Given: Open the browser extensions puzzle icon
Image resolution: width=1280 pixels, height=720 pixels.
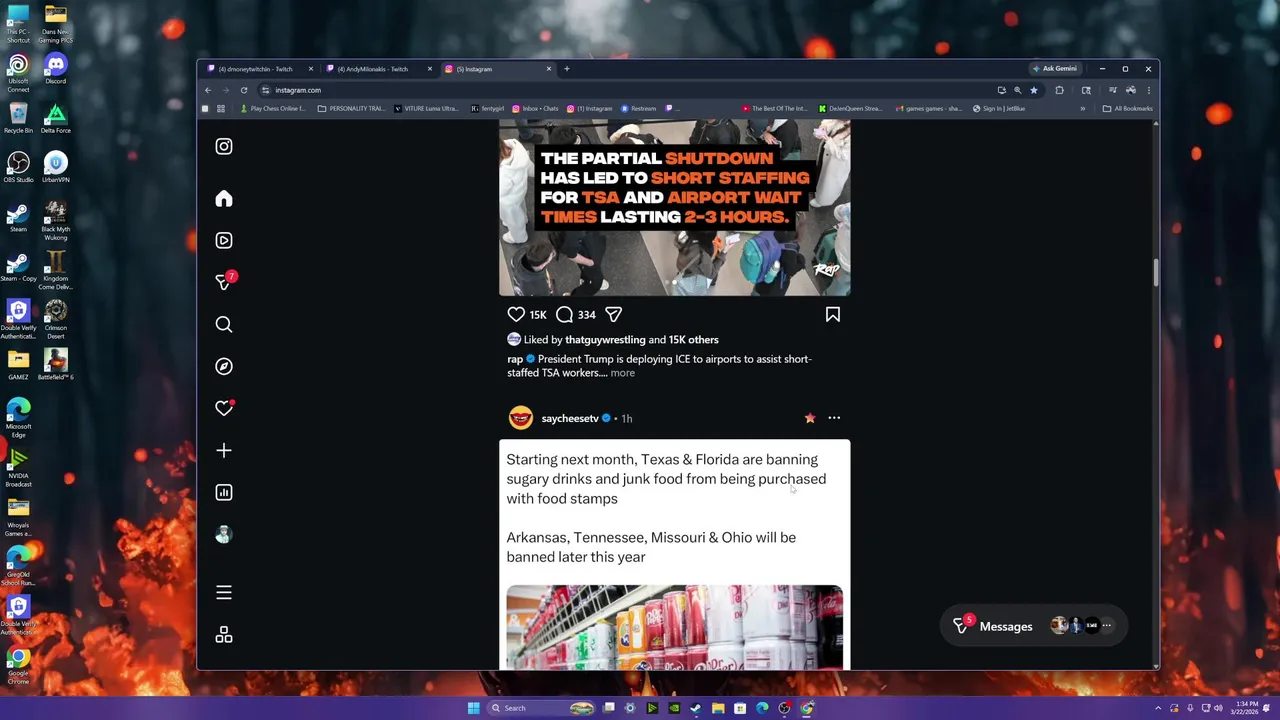Looking at the screenshot, I should pos(1059,90).
